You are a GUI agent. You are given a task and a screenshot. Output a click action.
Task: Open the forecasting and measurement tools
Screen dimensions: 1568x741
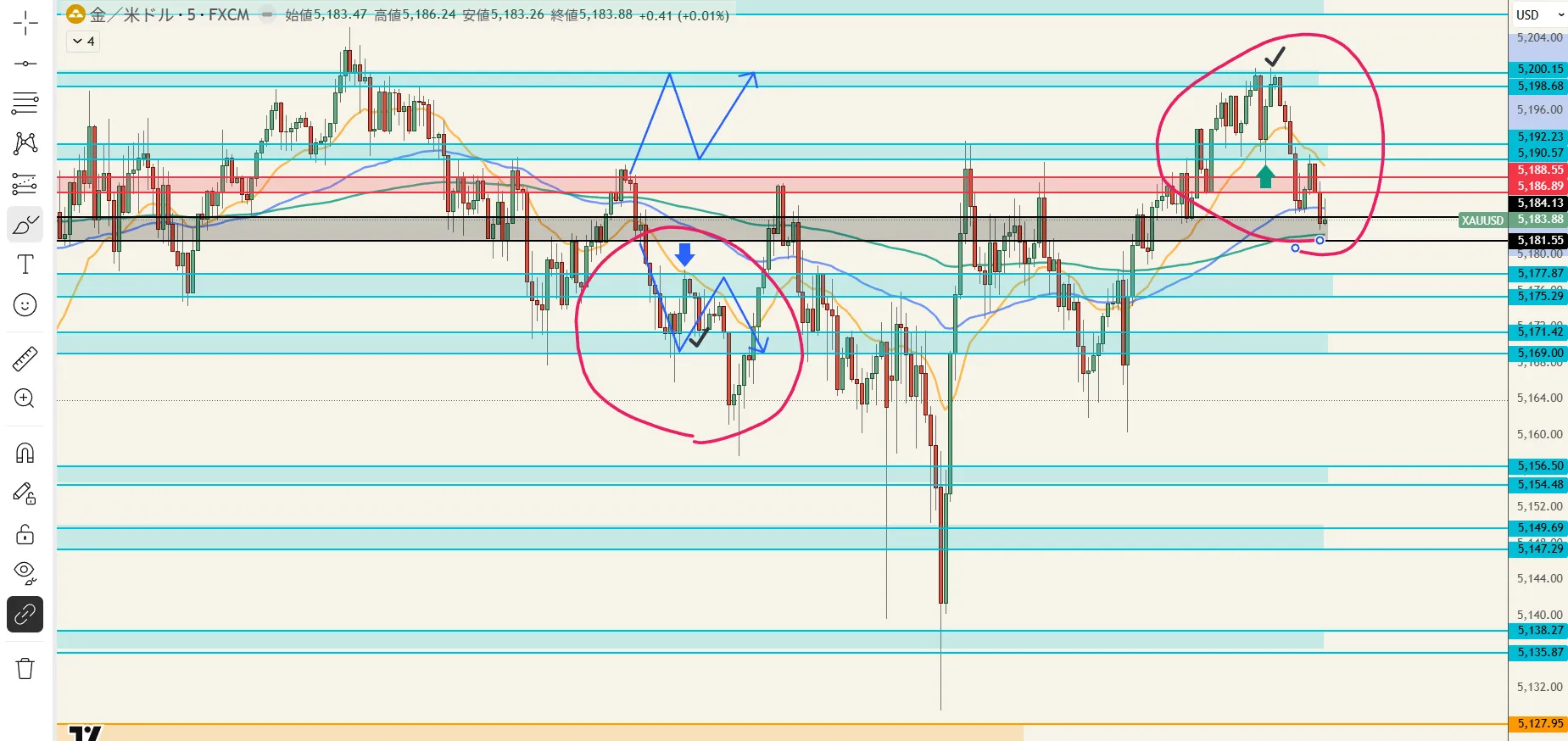click(25, 184)
